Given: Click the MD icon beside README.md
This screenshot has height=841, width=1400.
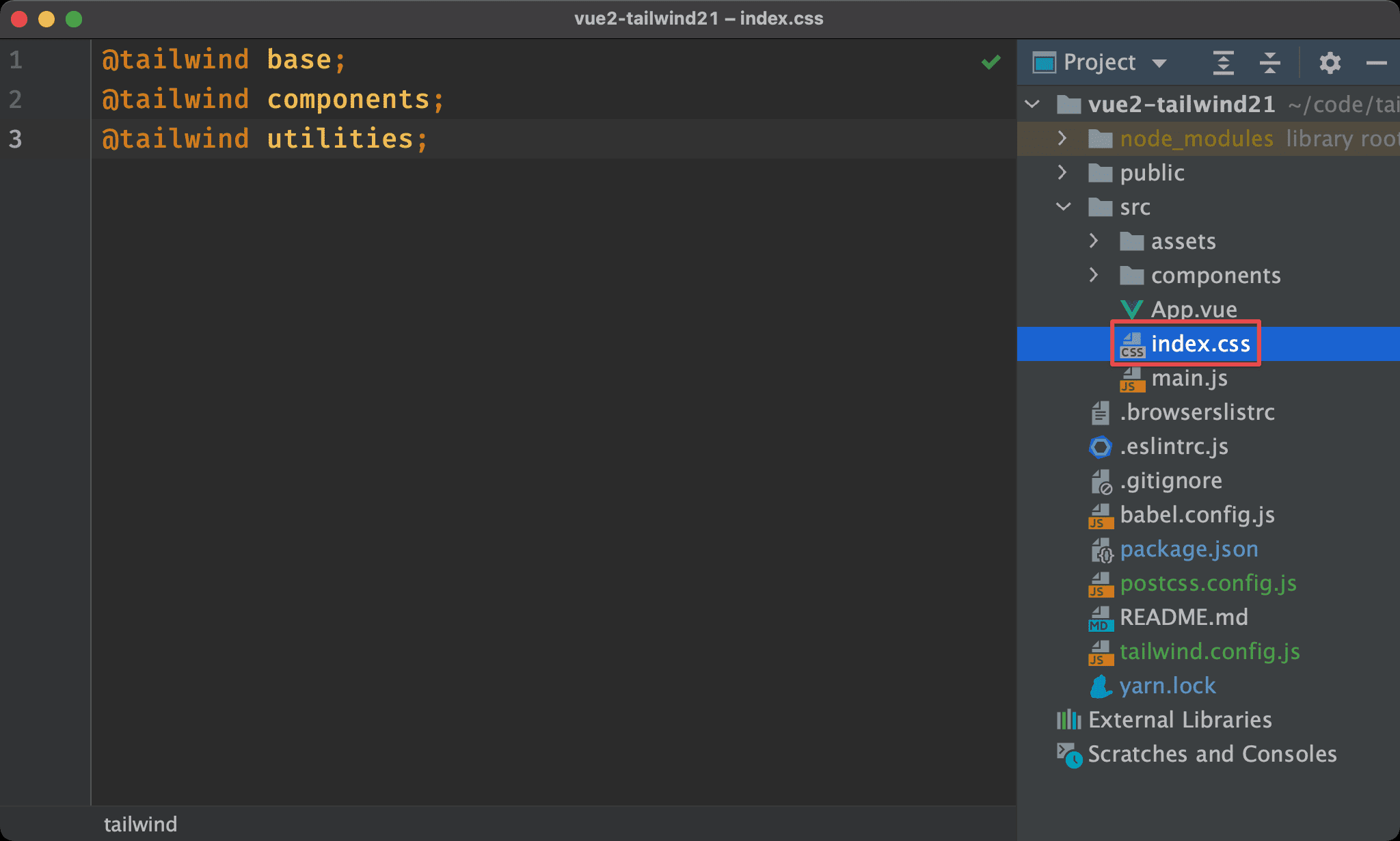Looking at the screenshot, I should point(1101,619).
